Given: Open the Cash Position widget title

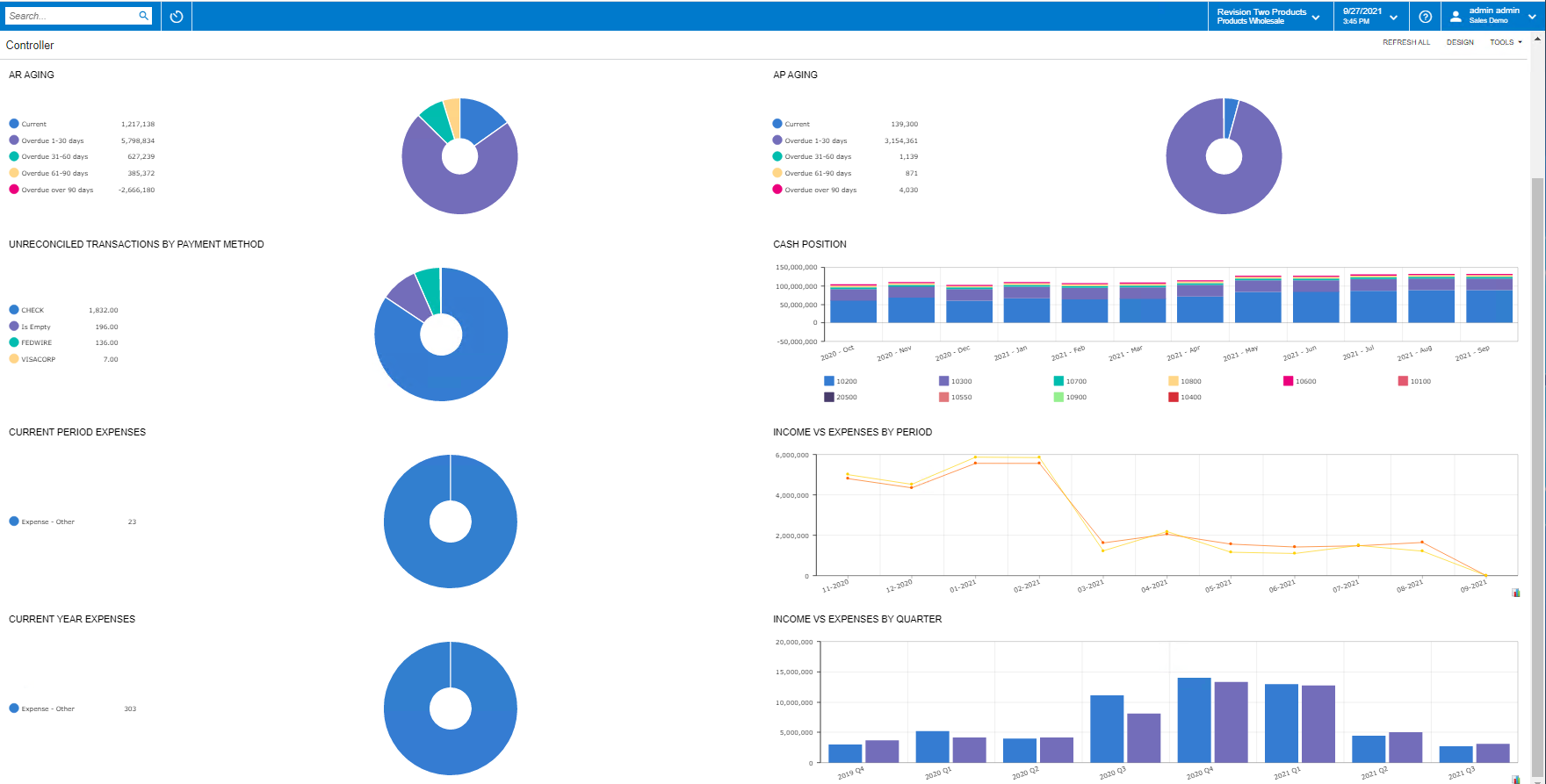Looking at the screenshot, I should 810,244.
